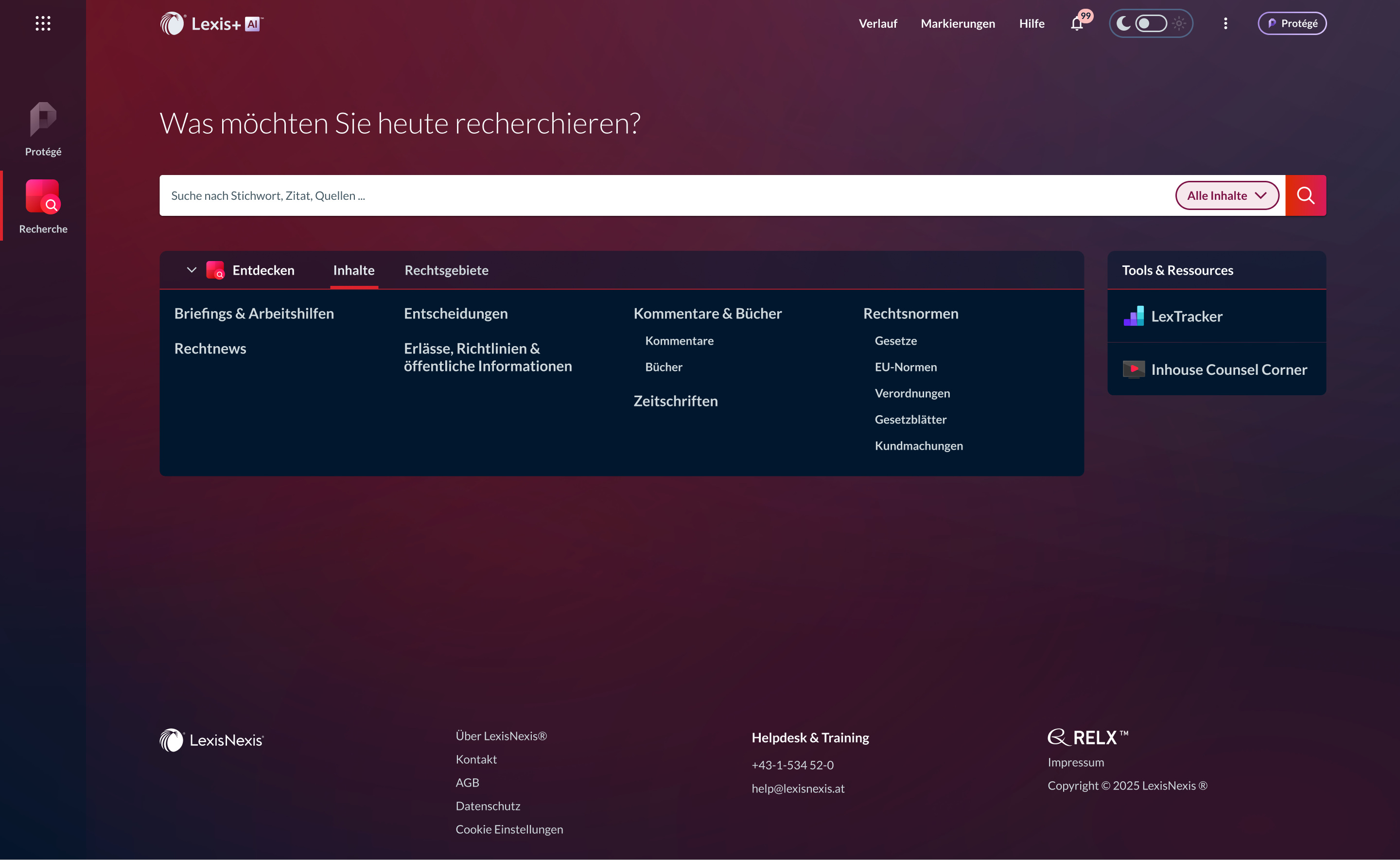Open Inhouse Counsel Corner
This screenshot has height=860, width=1400.
(1228, 369)
